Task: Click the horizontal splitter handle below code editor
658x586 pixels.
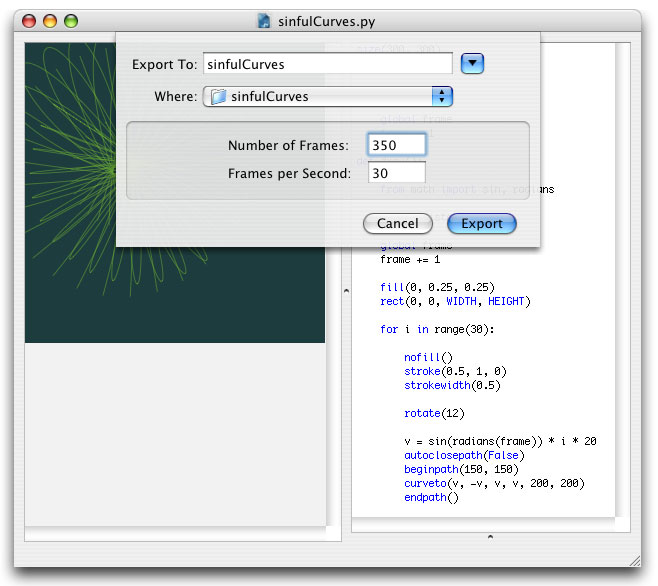Action: pyautogui.click(x=490, y=536)
